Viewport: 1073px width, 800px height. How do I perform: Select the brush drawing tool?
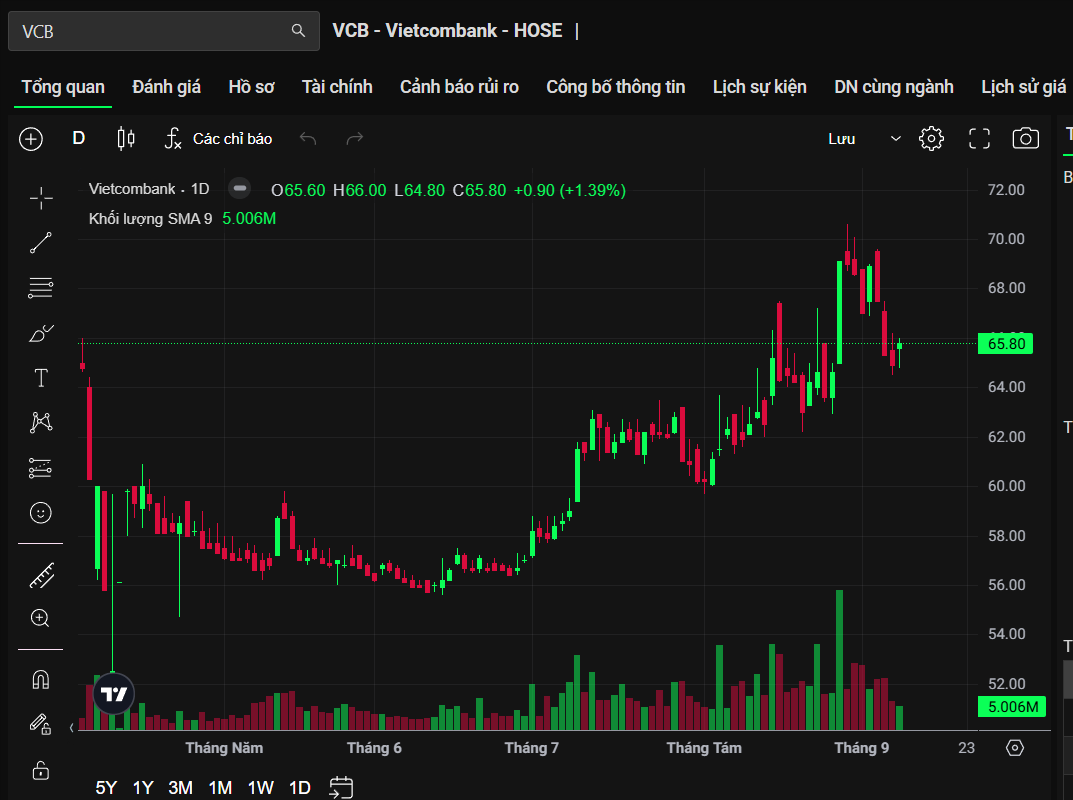[x=41, y=333]
